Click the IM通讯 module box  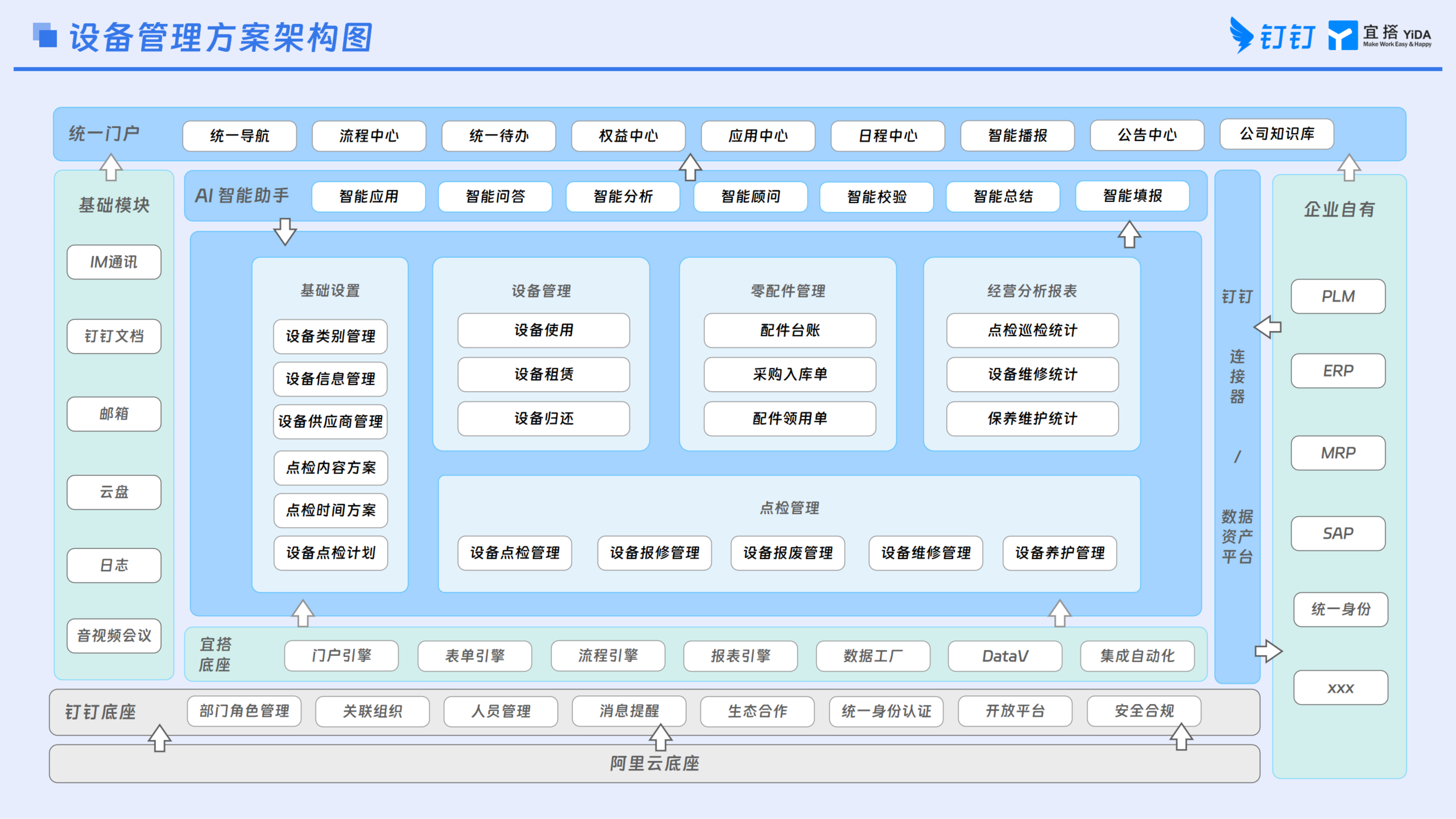click(114, 262)
